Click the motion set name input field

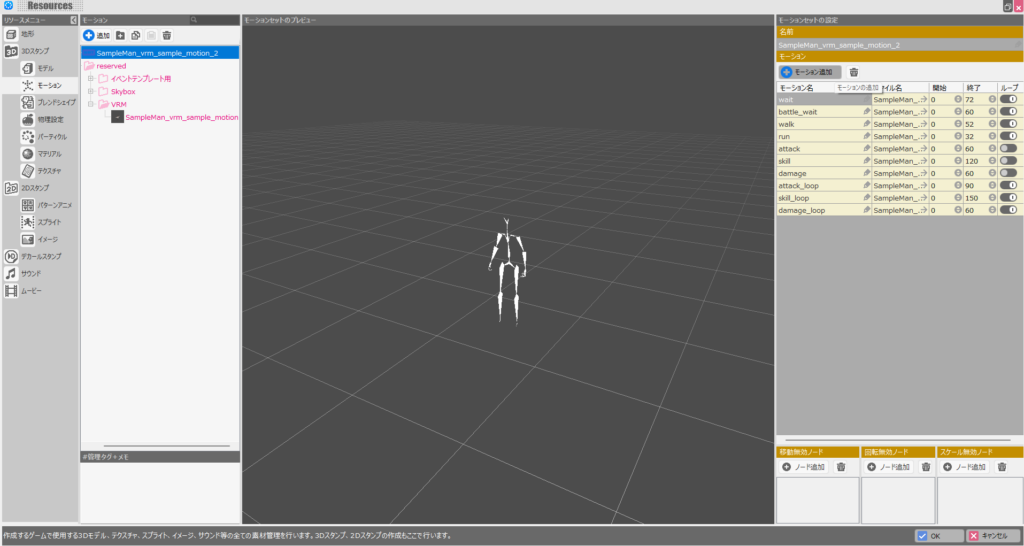(x=897, y=45)
